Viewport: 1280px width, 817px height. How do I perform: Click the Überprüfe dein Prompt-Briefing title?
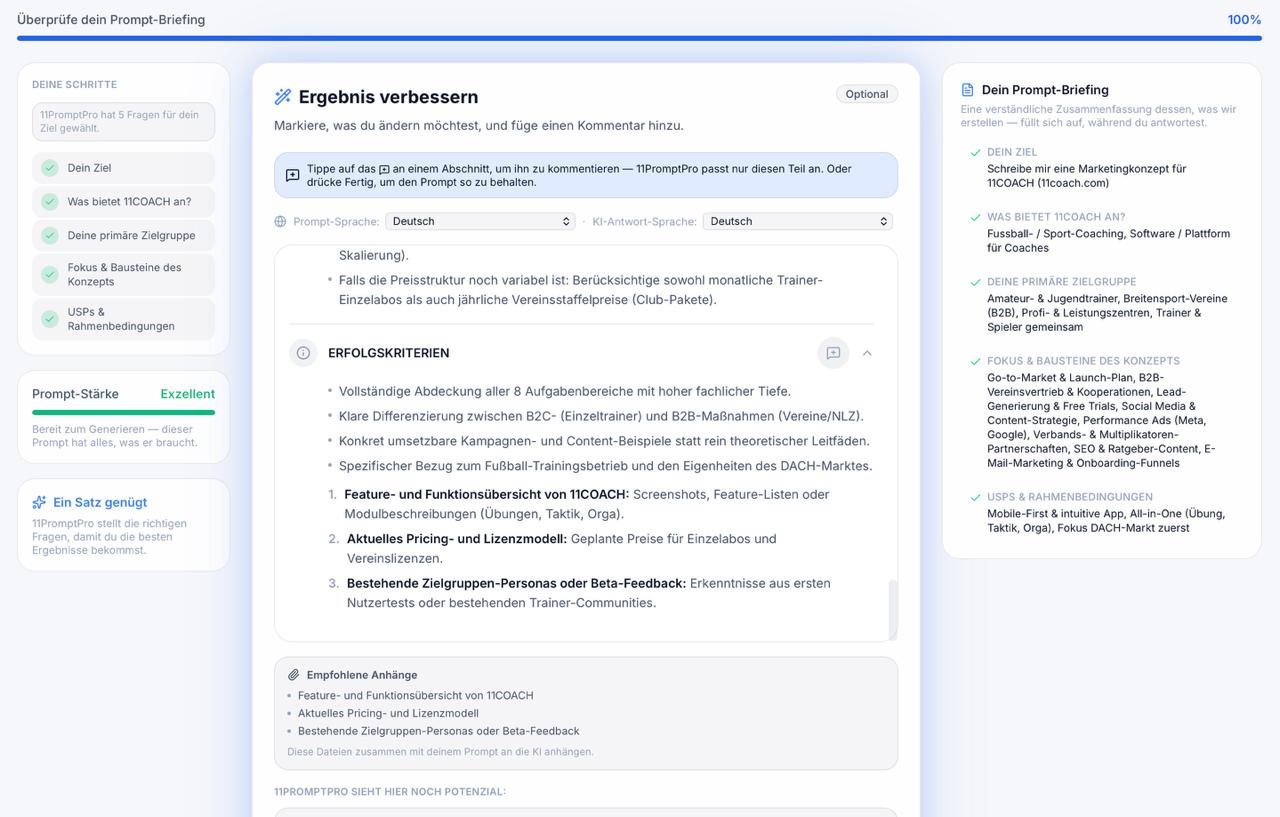tap(111, 20)
